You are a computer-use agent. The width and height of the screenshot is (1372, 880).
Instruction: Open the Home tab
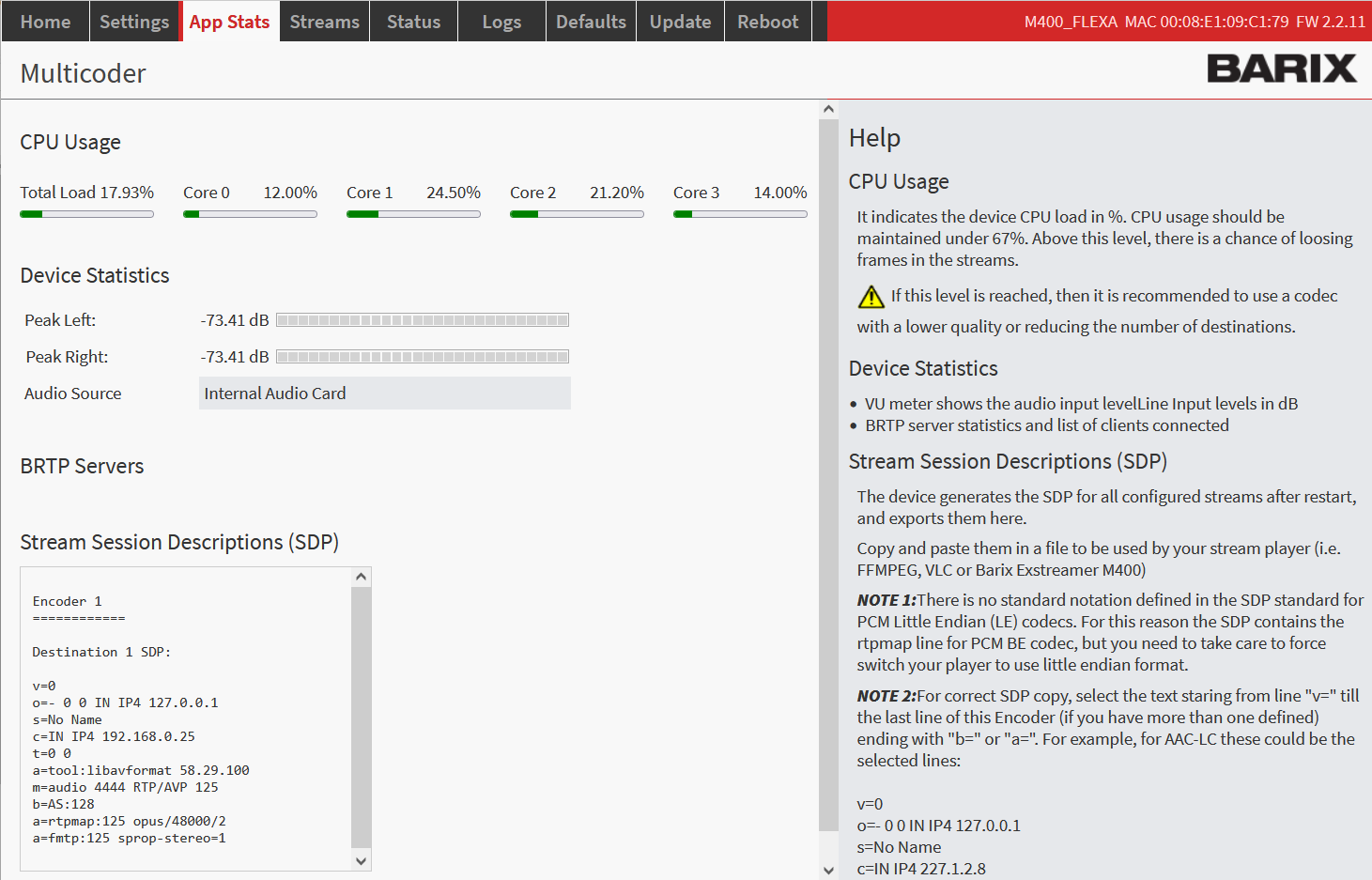coord(45,22)
